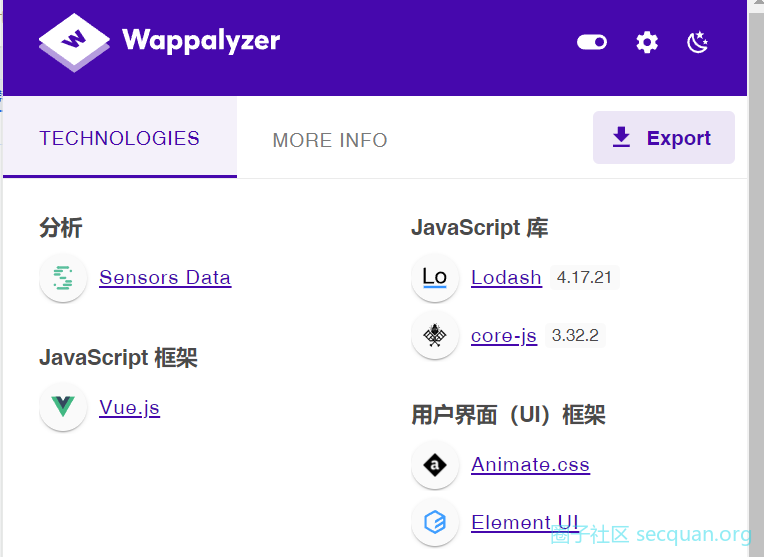Click core-js version 3.32.2 badge
The image size is (764, 557).
click(x=575, y=335)
